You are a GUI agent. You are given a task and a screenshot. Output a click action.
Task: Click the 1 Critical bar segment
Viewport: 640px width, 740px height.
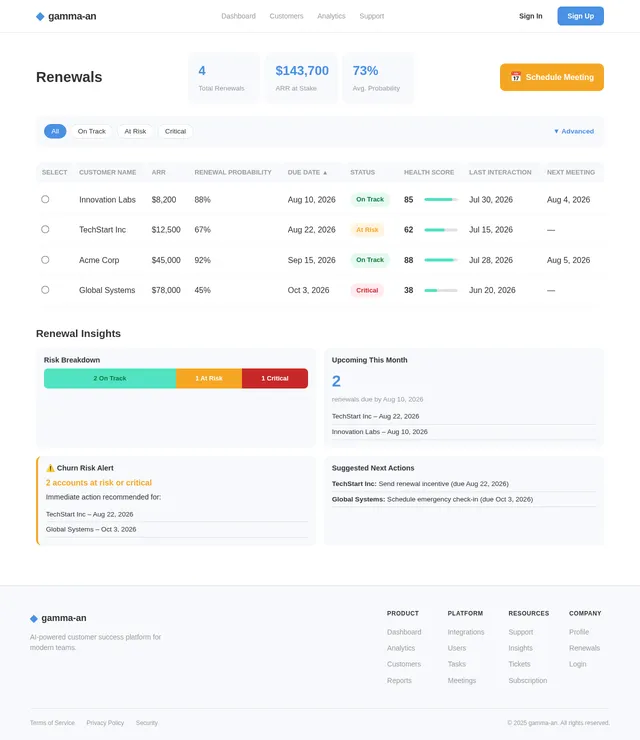pos(275,378)
